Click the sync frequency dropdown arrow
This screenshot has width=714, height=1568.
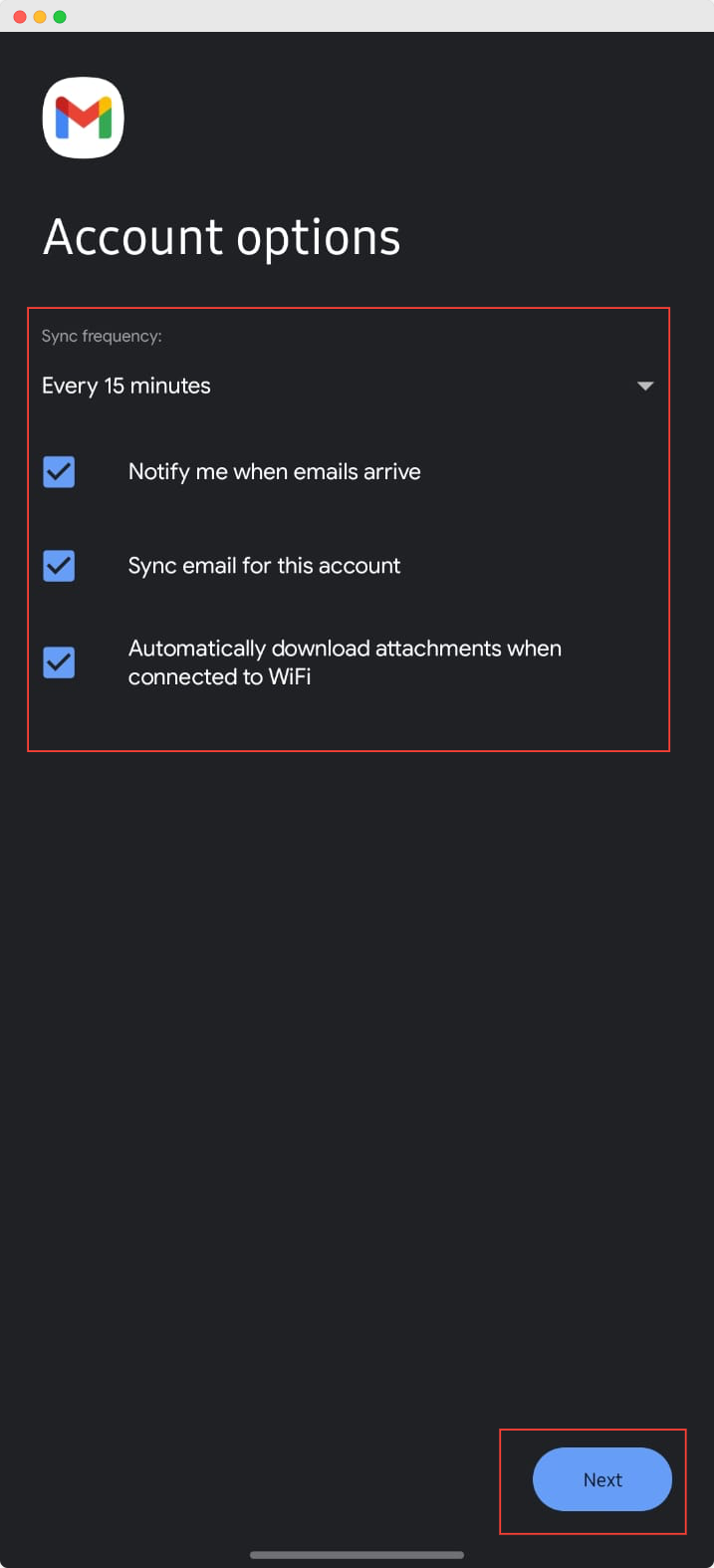[x=644, y=386]
